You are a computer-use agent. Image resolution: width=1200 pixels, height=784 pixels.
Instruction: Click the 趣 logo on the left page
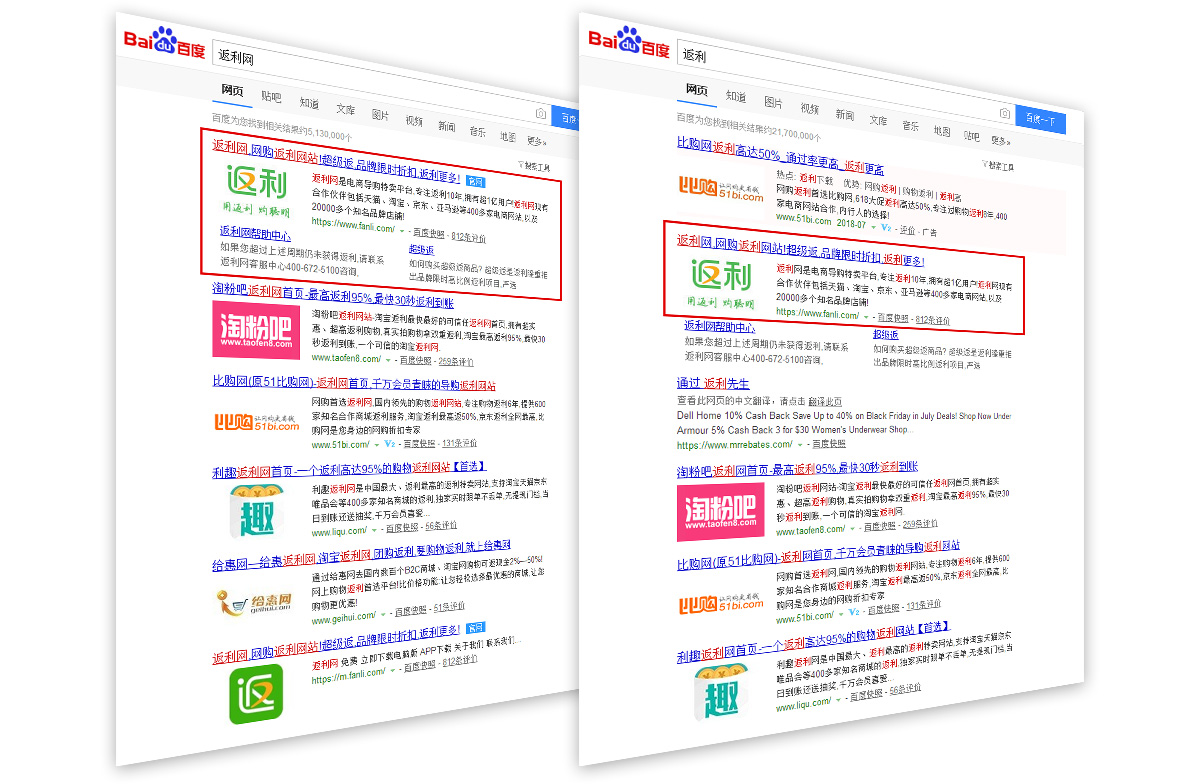(254, 510)
